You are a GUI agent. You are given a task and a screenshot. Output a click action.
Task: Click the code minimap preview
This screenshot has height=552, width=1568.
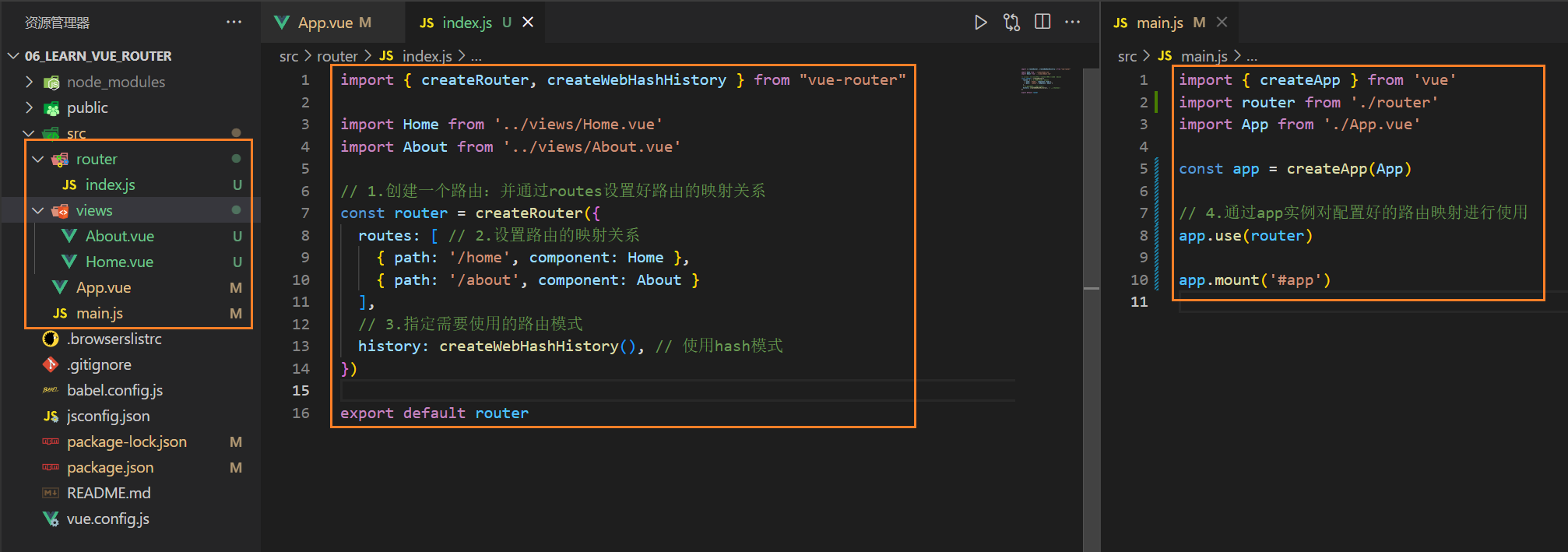click(x=1046, y=80)
